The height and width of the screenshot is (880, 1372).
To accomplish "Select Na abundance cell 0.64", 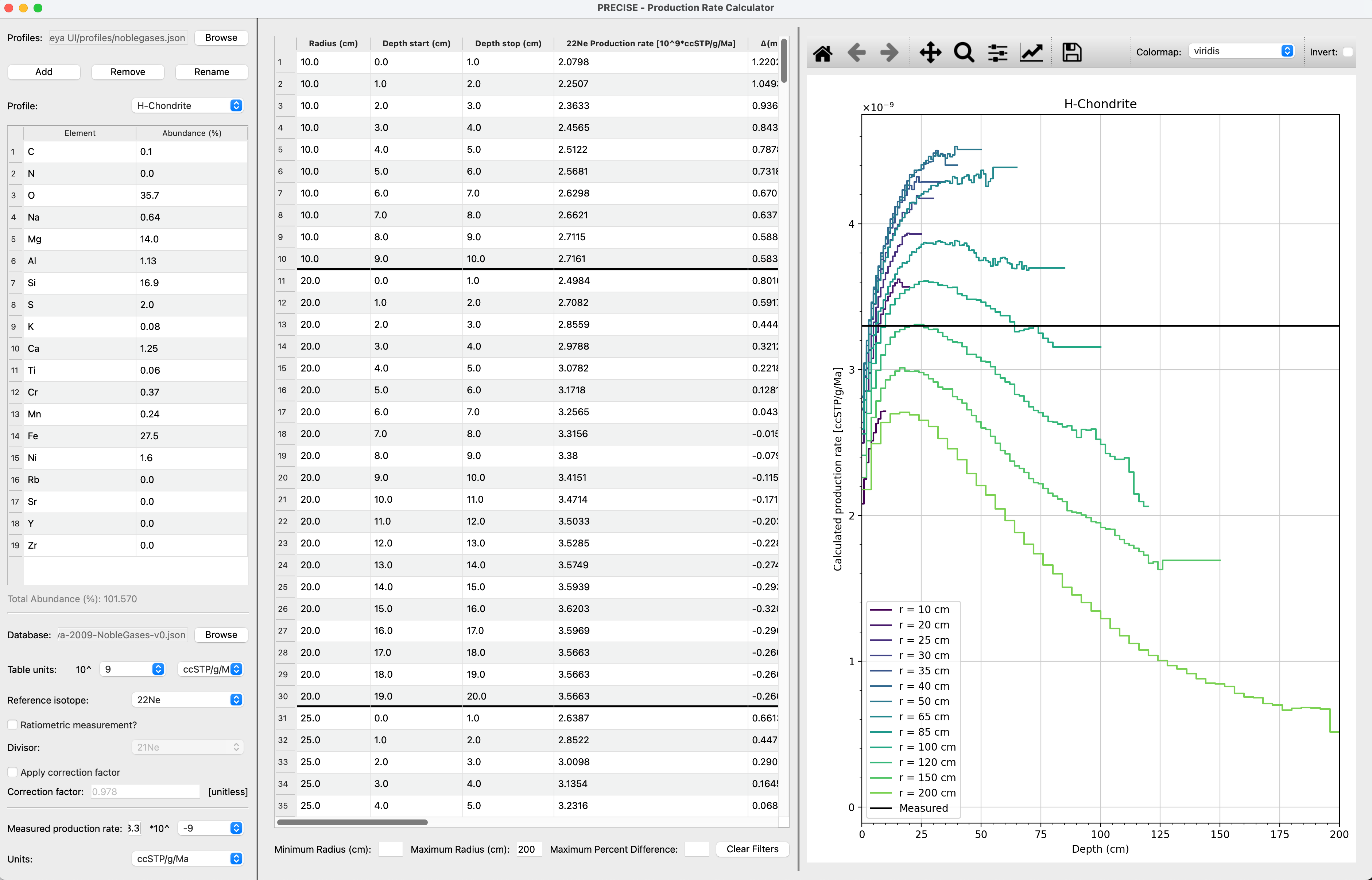I will pos(191,217).
